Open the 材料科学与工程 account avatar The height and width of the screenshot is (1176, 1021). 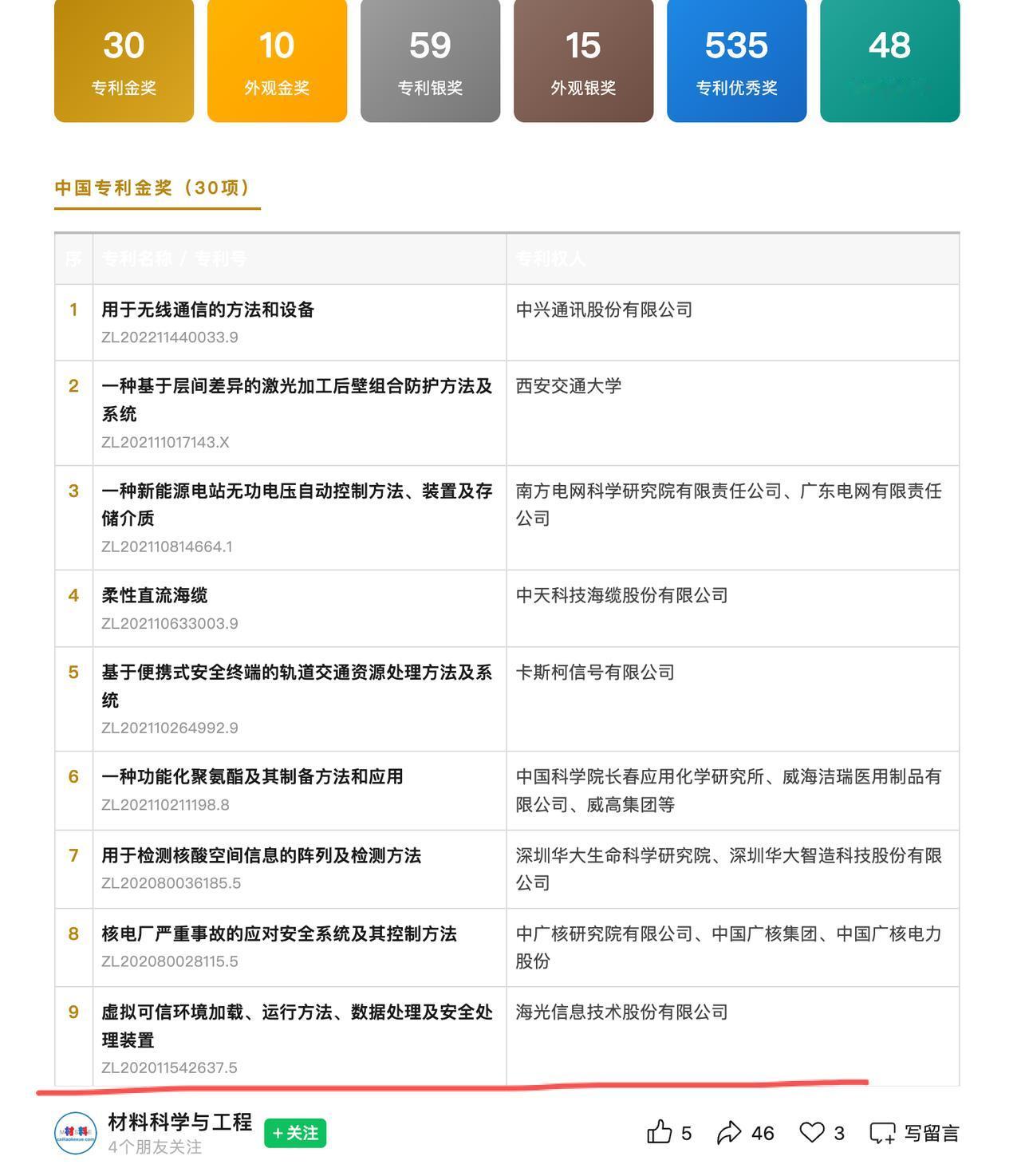point(76,1133)
